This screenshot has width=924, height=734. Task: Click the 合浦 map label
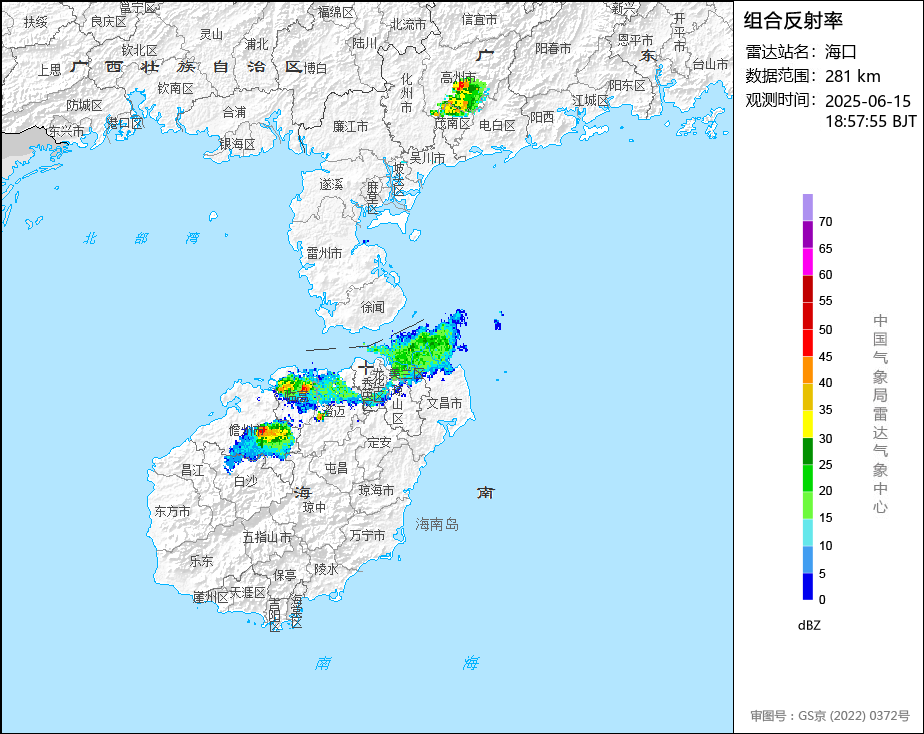pos(235,112)
